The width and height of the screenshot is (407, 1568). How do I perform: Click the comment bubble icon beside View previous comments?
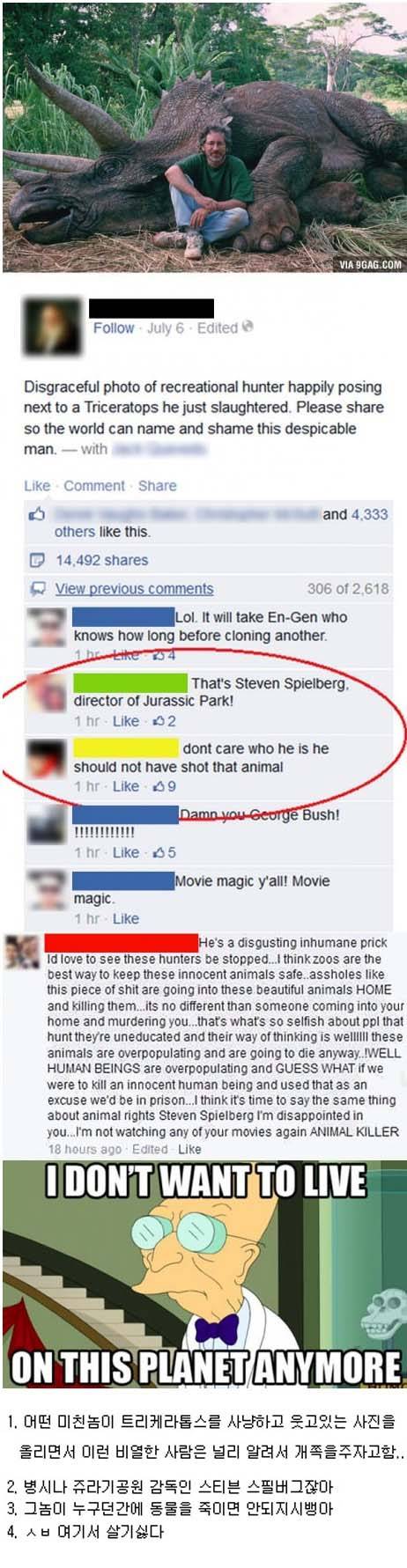coord(37,588)
